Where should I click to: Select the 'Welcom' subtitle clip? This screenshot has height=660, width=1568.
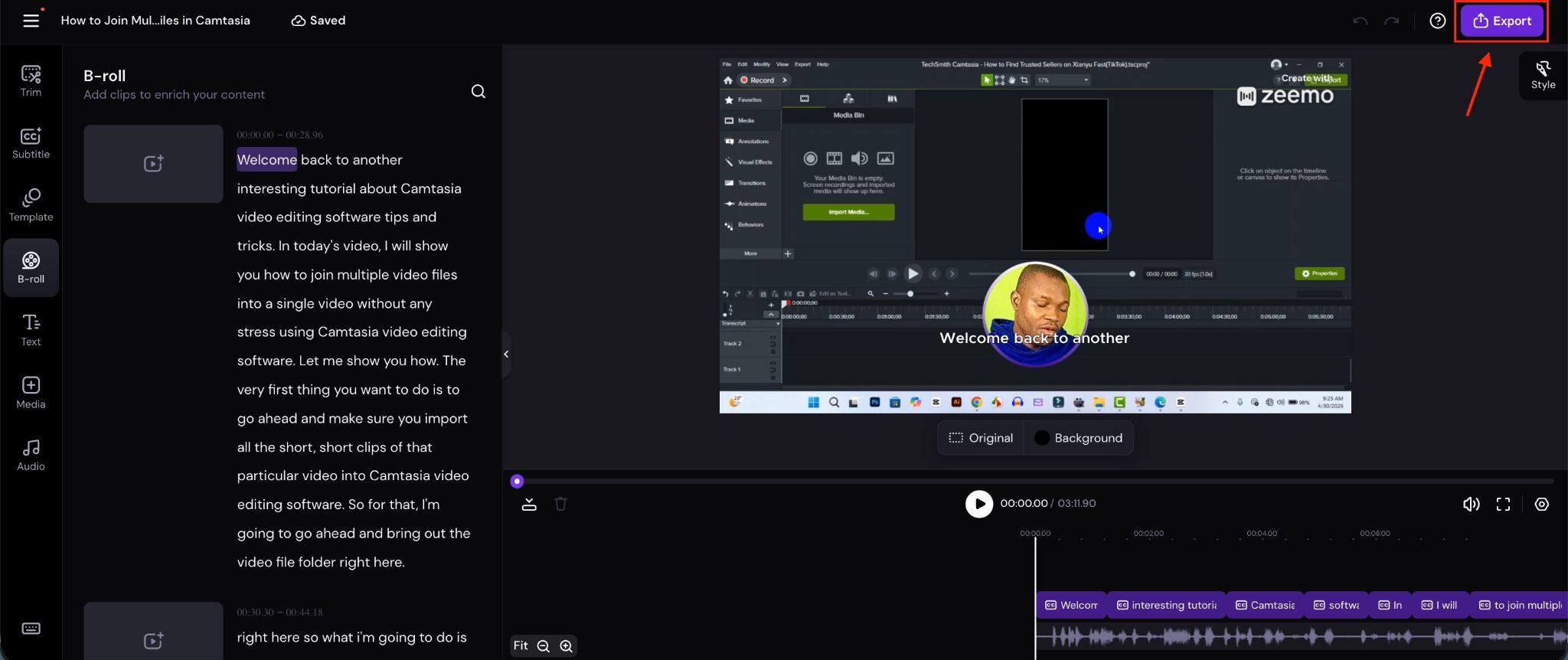coord(1071,605)
